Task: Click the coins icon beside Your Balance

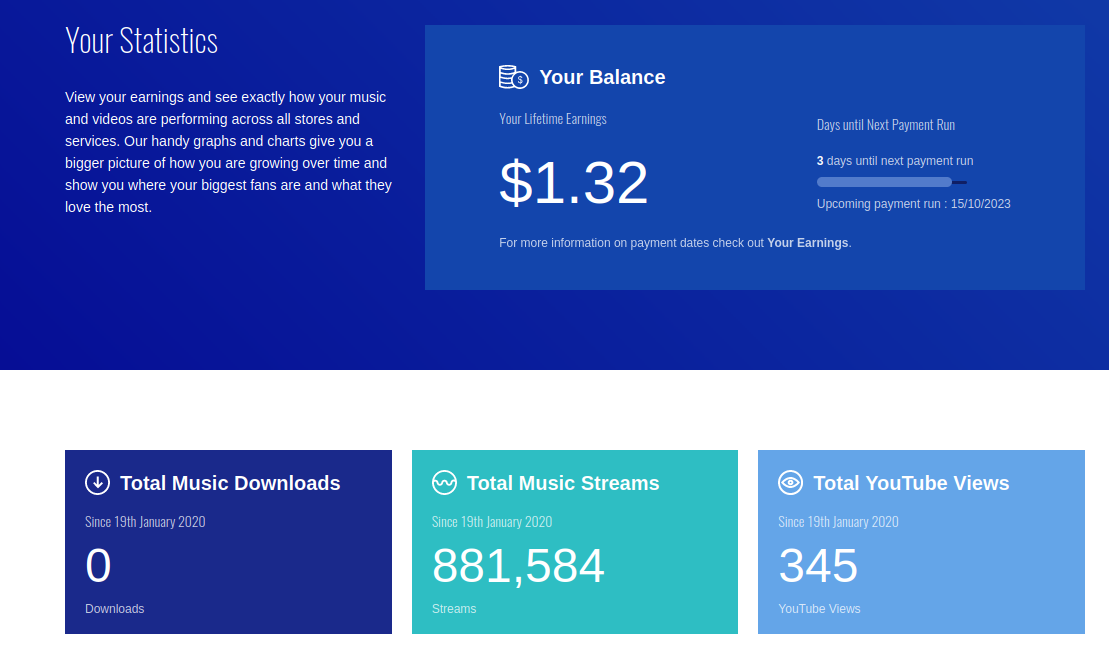Action: tap(513, 76)
